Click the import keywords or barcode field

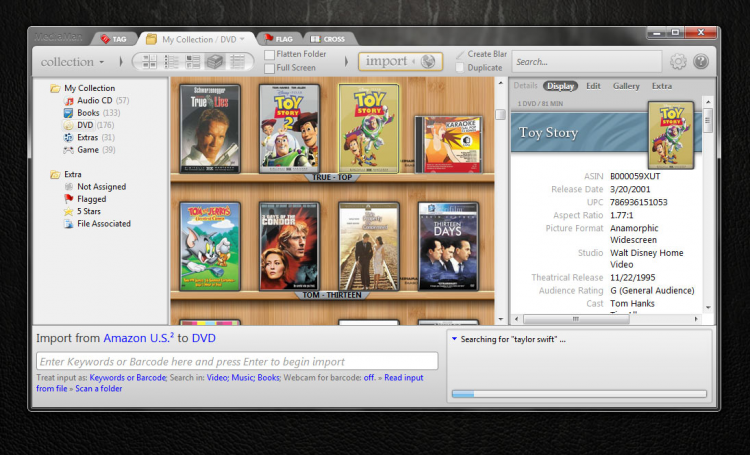237,361
